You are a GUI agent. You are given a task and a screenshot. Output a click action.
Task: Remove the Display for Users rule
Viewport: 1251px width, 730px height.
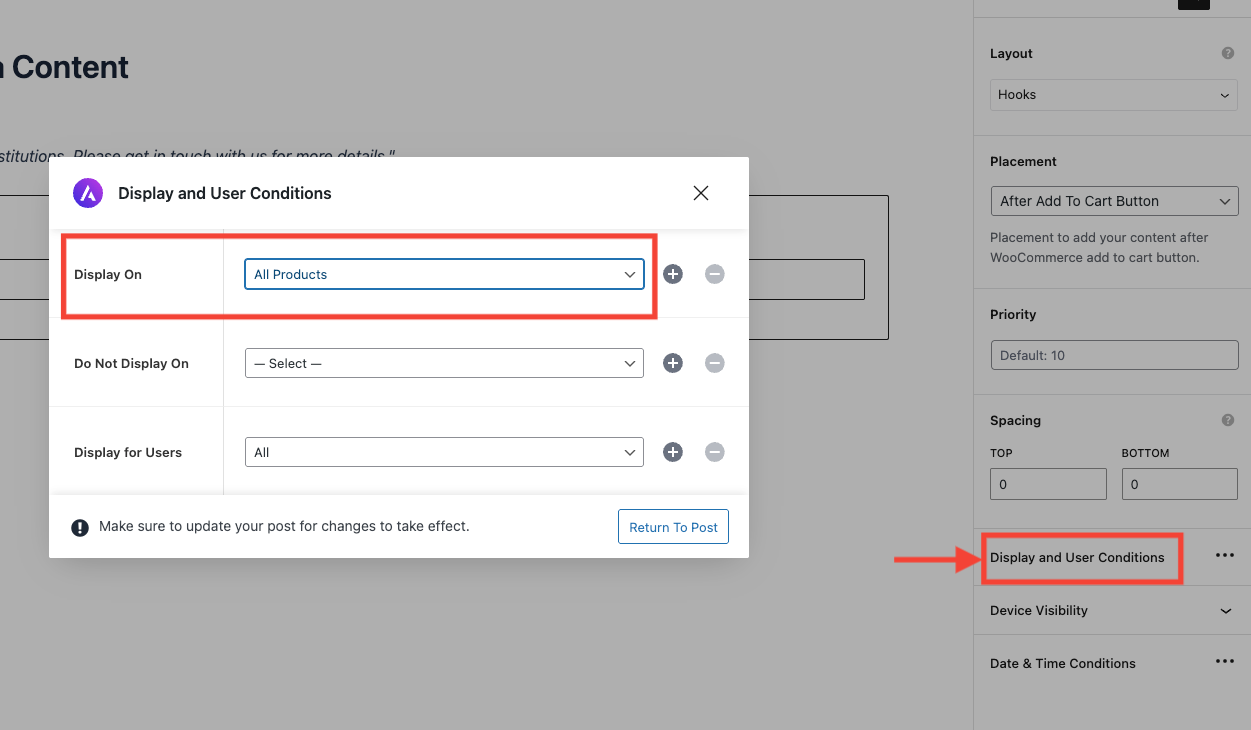click(714, 452)
